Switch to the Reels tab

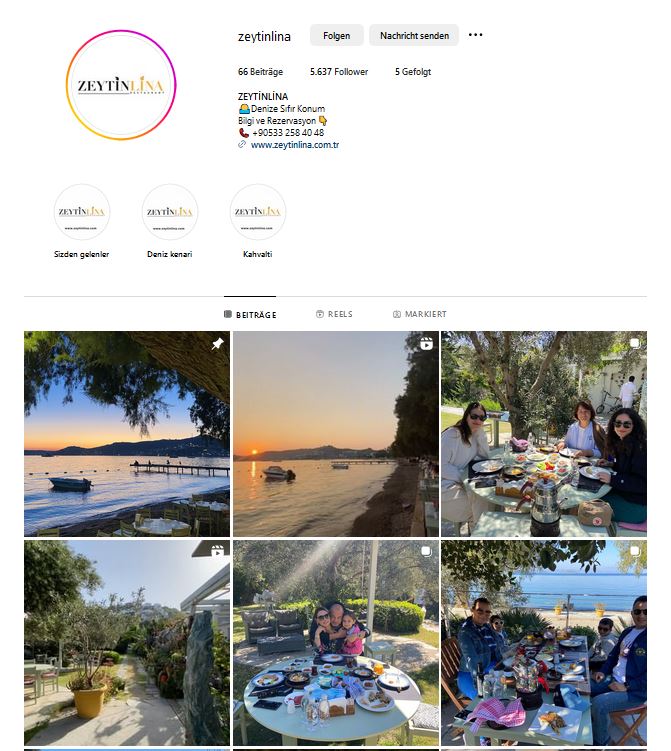pos(334,314)
